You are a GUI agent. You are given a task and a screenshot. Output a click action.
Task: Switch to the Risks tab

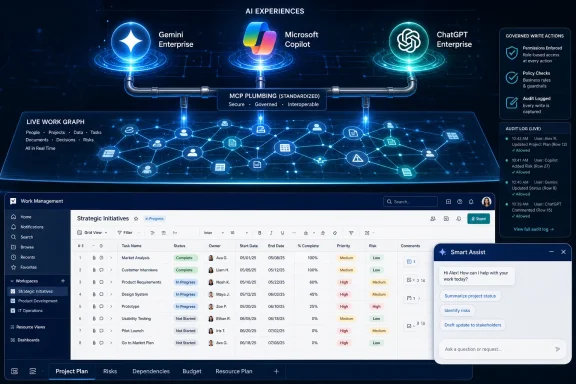tap(110, 372)
